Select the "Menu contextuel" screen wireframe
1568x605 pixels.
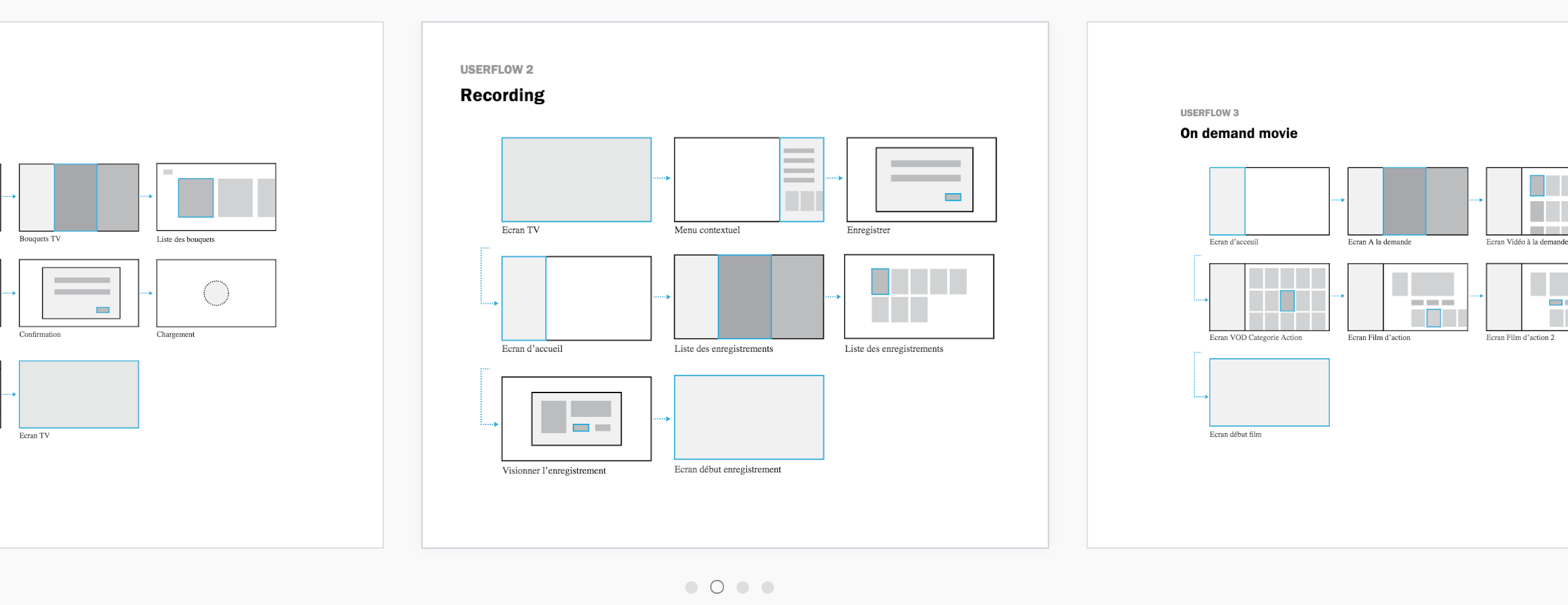[748, 181]
